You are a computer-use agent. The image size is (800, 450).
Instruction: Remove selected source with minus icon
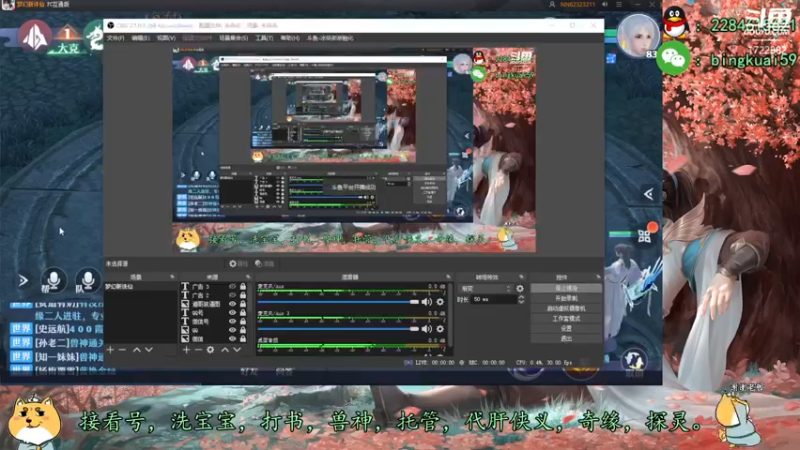[x=198, y=350]
